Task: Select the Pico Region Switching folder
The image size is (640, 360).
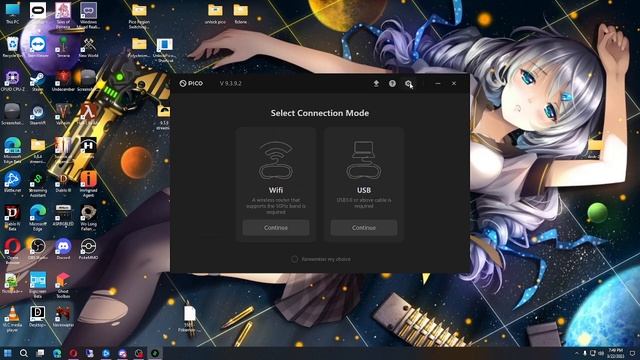Action: [x=139, y=16]
